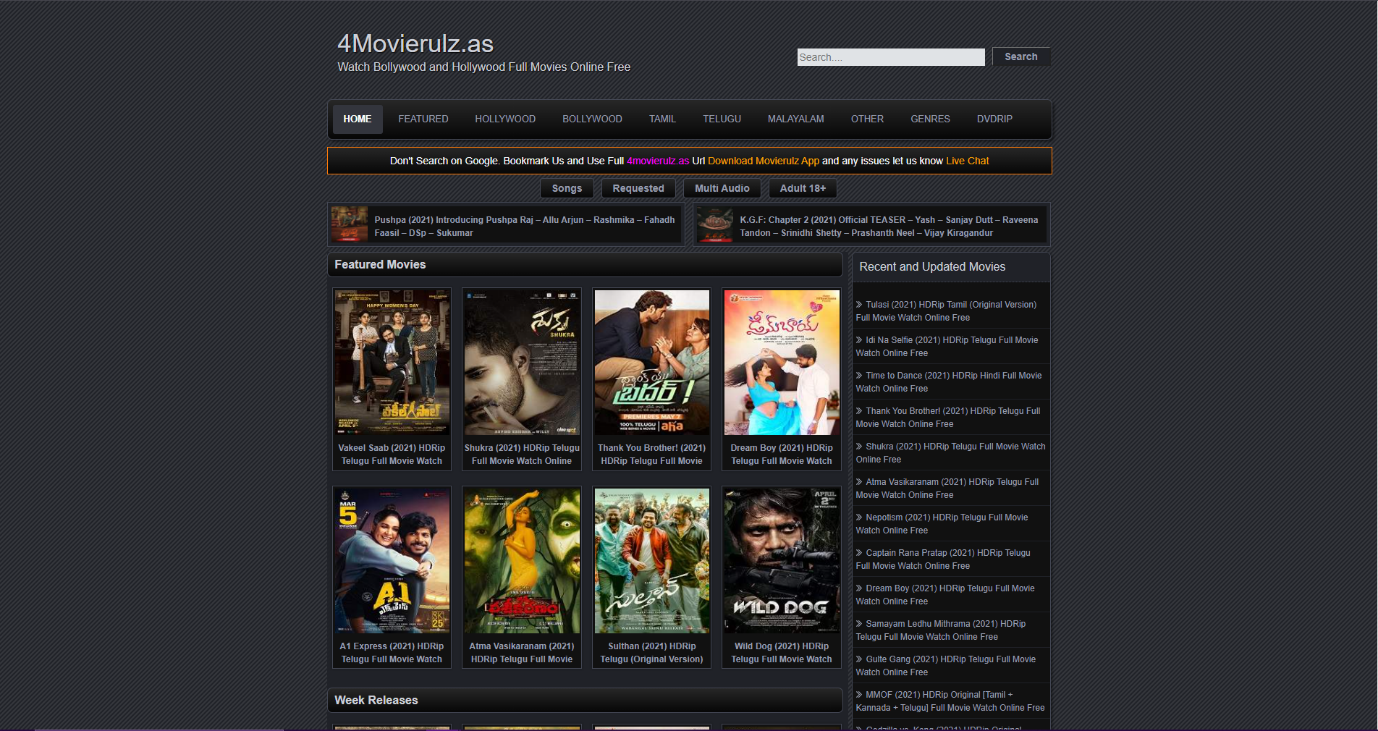
Task: Click Wild Dog (2021) HDRip title link
Action: 782,653
